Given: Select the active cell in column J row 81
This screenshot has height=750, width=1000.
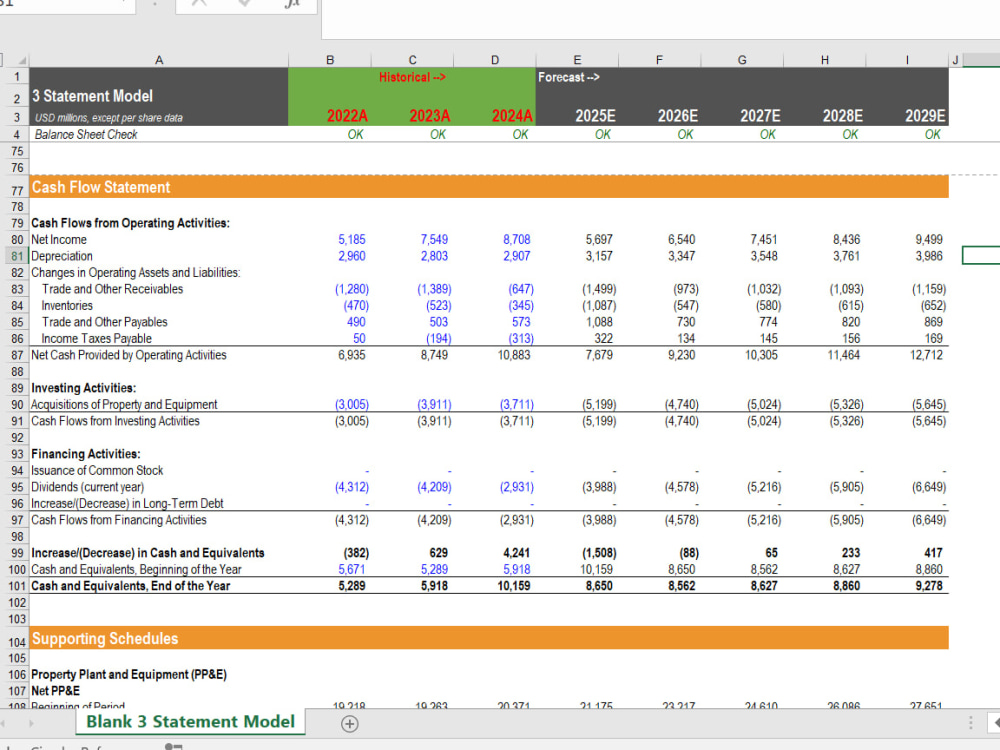Looking at the screenshot, I should [981, 256].
